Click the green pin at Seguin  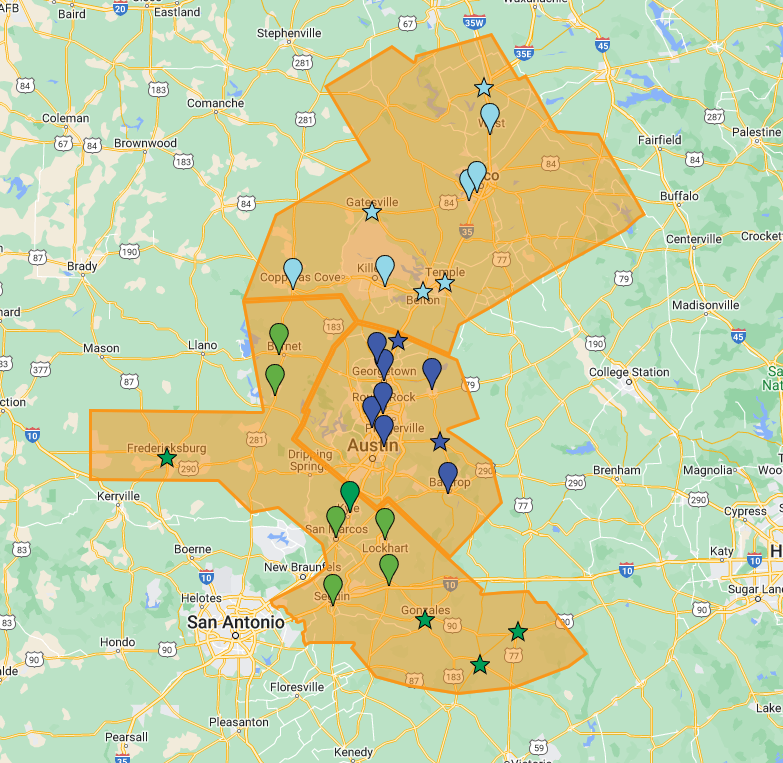tap(333, 590)
